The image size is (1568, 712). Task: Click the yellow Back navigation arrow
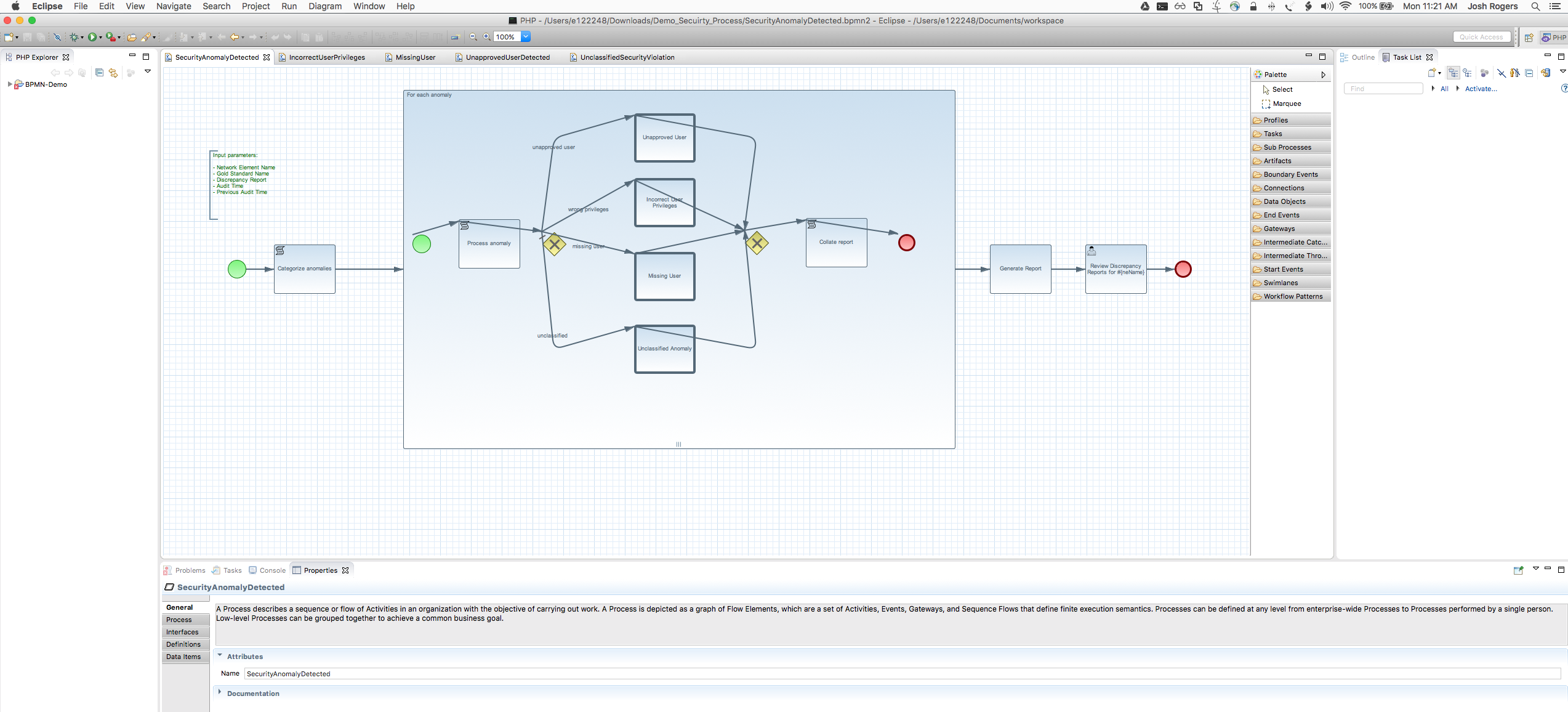(235, 37)
